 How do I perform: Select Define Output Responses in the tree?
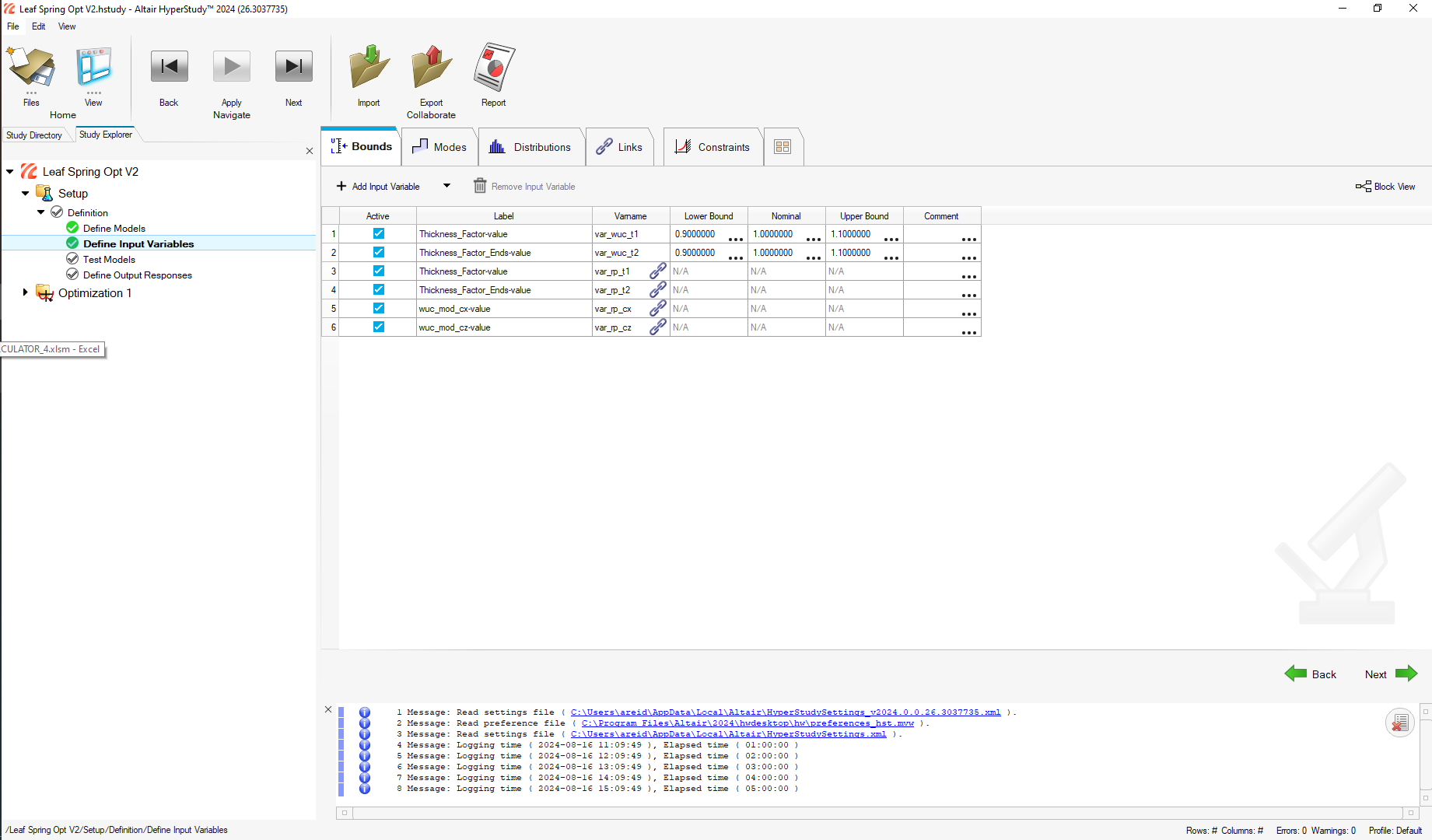tap(138, 275)
